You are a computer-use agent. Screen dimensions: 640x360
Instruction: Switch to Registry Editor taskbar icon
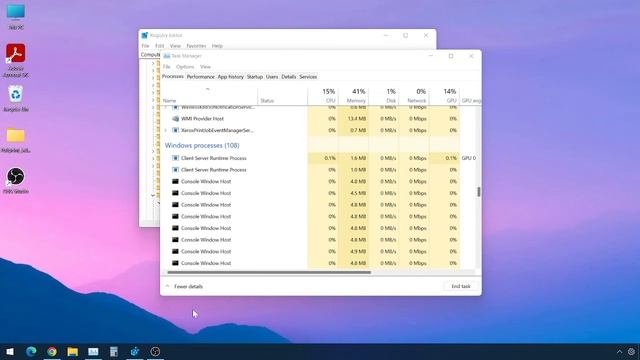tap(135, 351)
